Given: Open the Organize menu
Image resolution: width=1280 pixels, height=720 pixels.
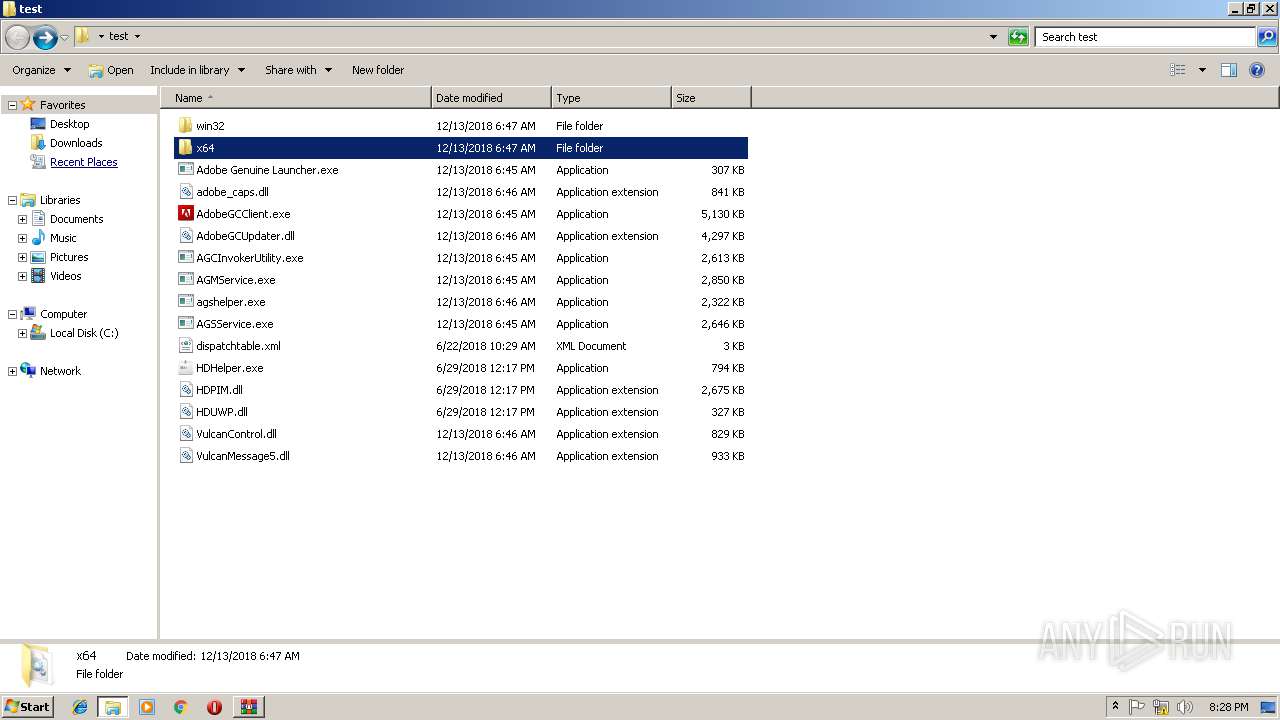Looking at the screenshot, I should click(42, 70).
